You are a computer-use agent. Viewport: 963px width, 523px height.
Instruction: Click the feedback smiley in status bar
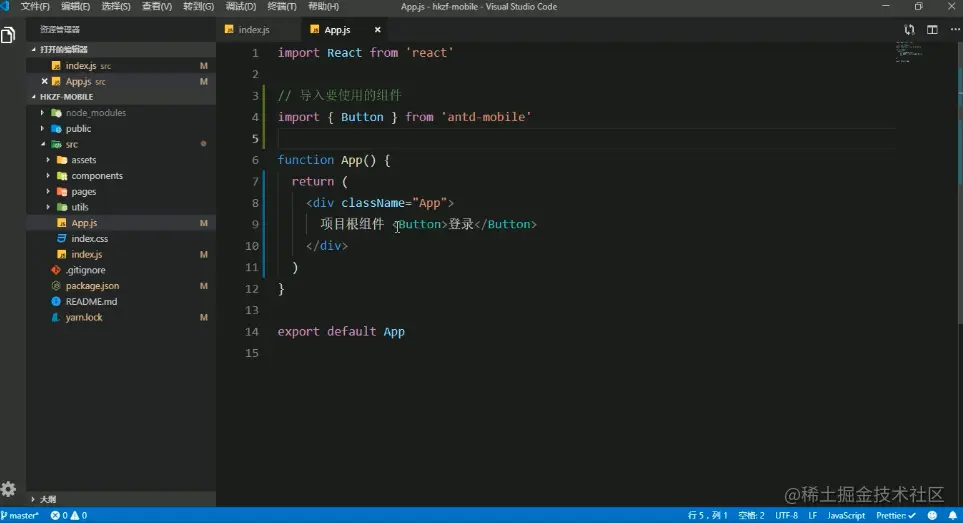pyautogui.click(x=932, y=516)
